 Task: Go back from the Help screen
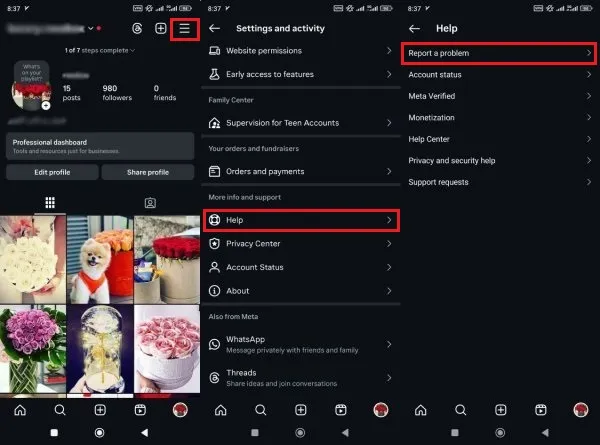[414, 29]
